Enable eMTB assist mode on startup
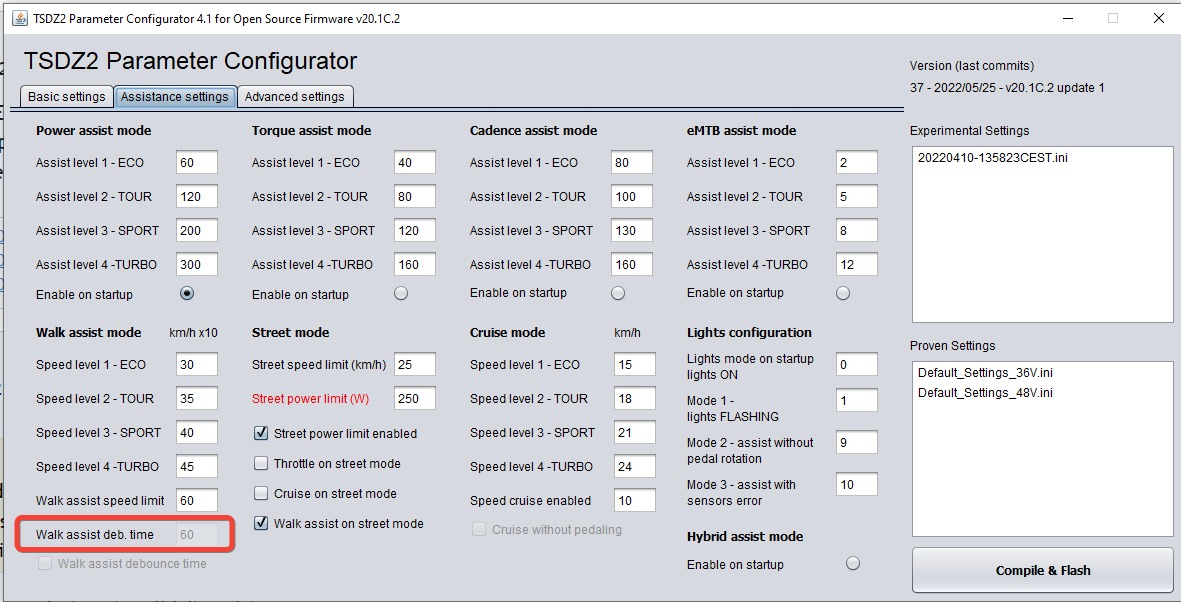This screenshot has height=602, width=1181. [x=844, y=293]
